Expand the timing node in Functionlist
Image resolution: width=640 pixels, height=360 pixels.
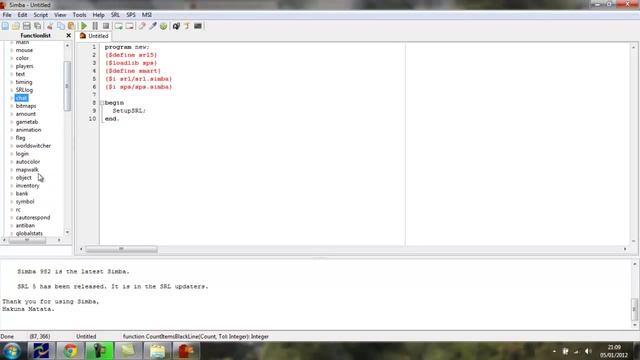12,82
